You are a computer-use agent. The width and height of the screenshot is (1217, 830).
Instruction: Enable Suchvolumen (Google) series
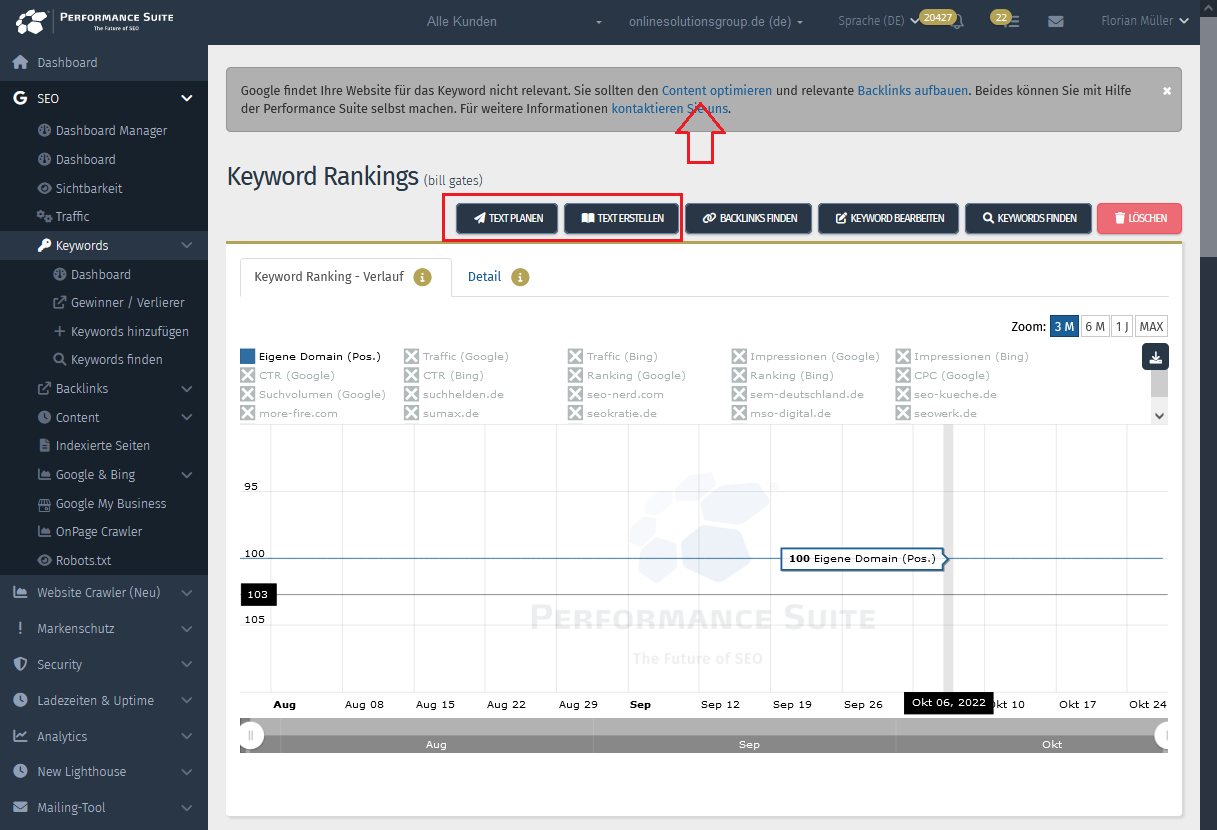(x=313, y=394)
